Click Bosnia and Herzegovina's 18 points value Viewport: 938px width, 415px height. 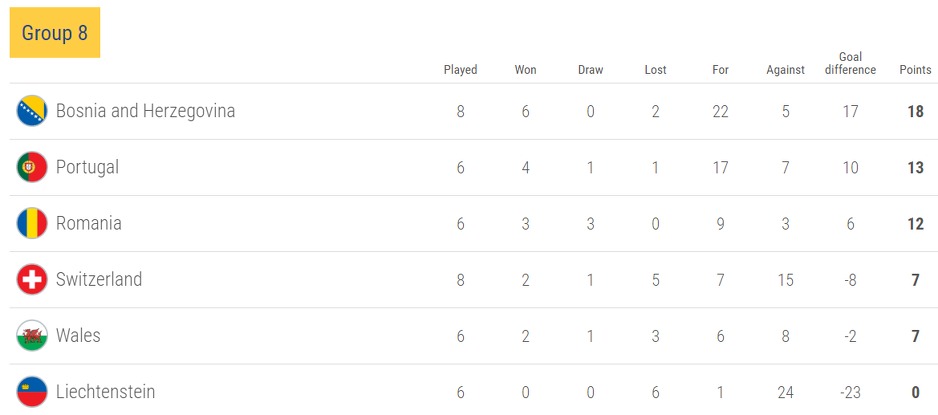915,111
